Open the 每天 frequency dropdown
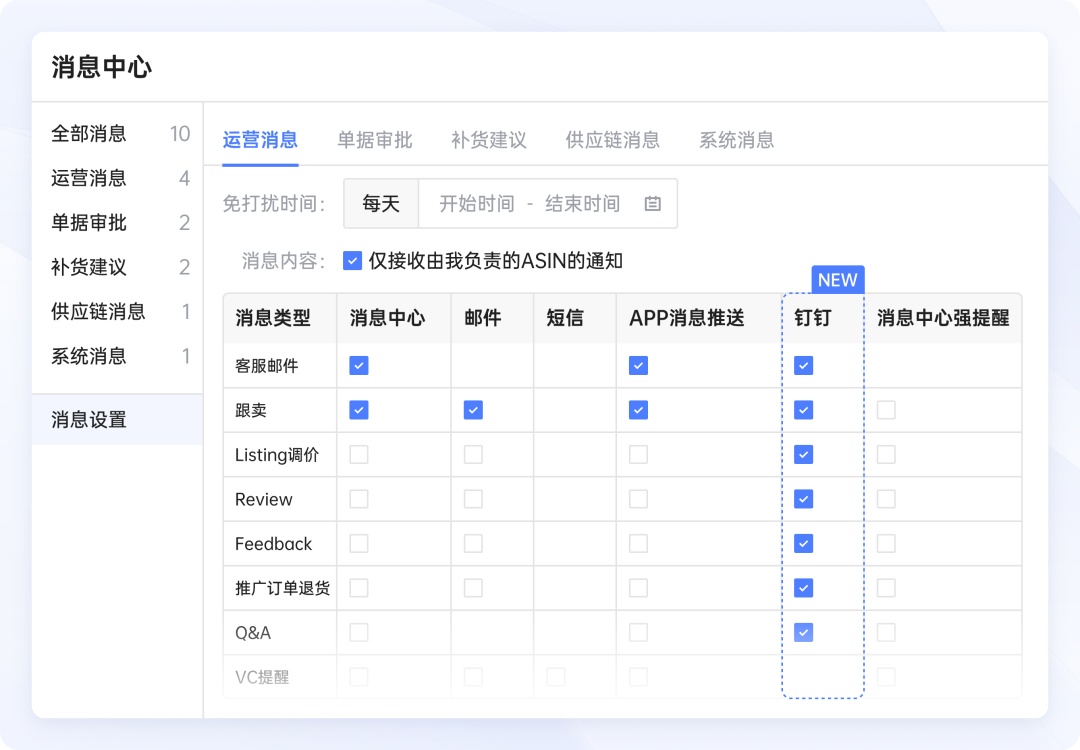The width and height of the screenshot is (1080, 750). point(381,204)
